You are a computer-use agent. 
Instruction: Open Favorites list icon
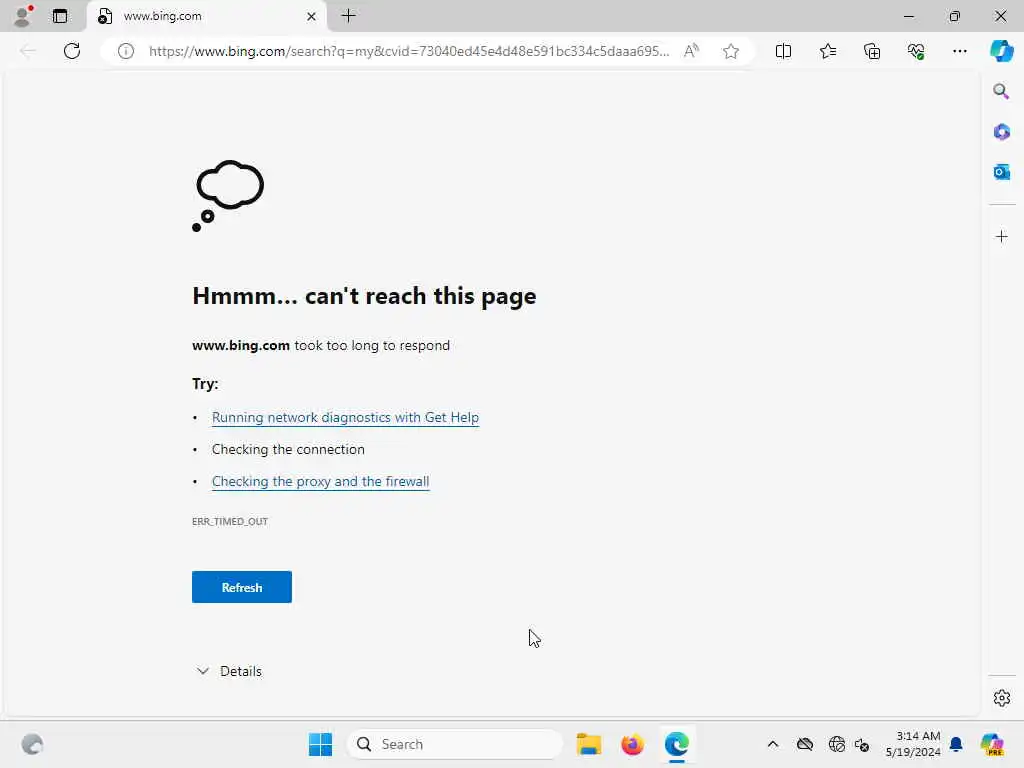[x=827, y=51]
